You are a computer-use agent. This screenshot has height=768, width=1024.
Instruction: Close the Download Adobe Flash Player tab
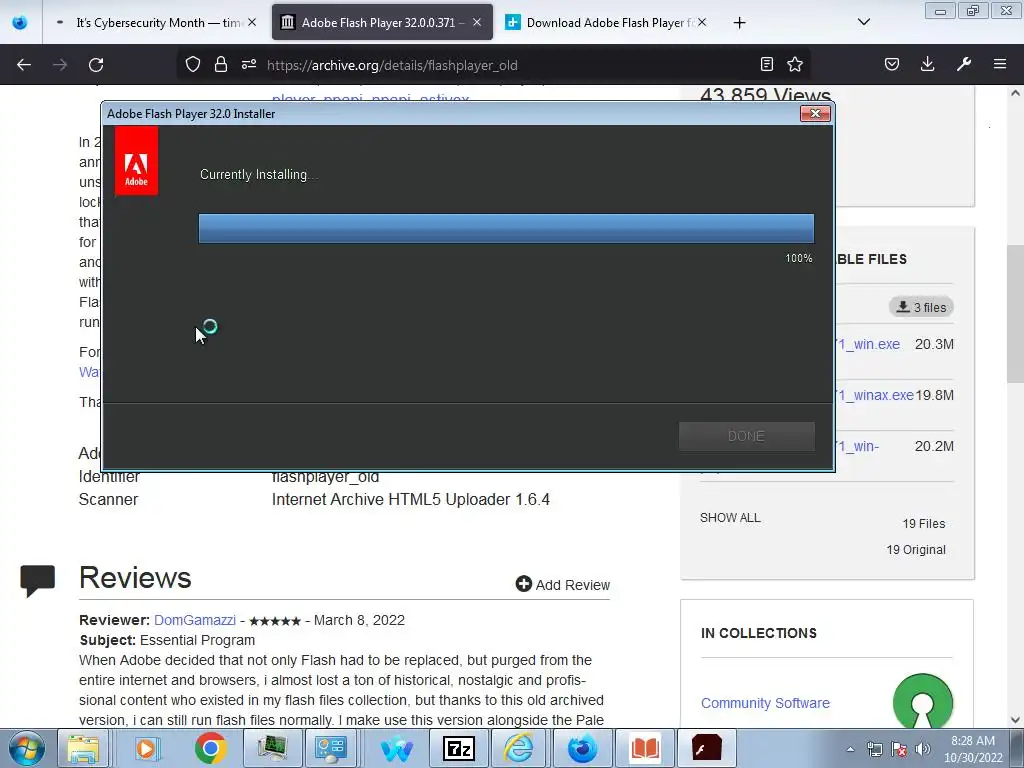tap(702, 22)
